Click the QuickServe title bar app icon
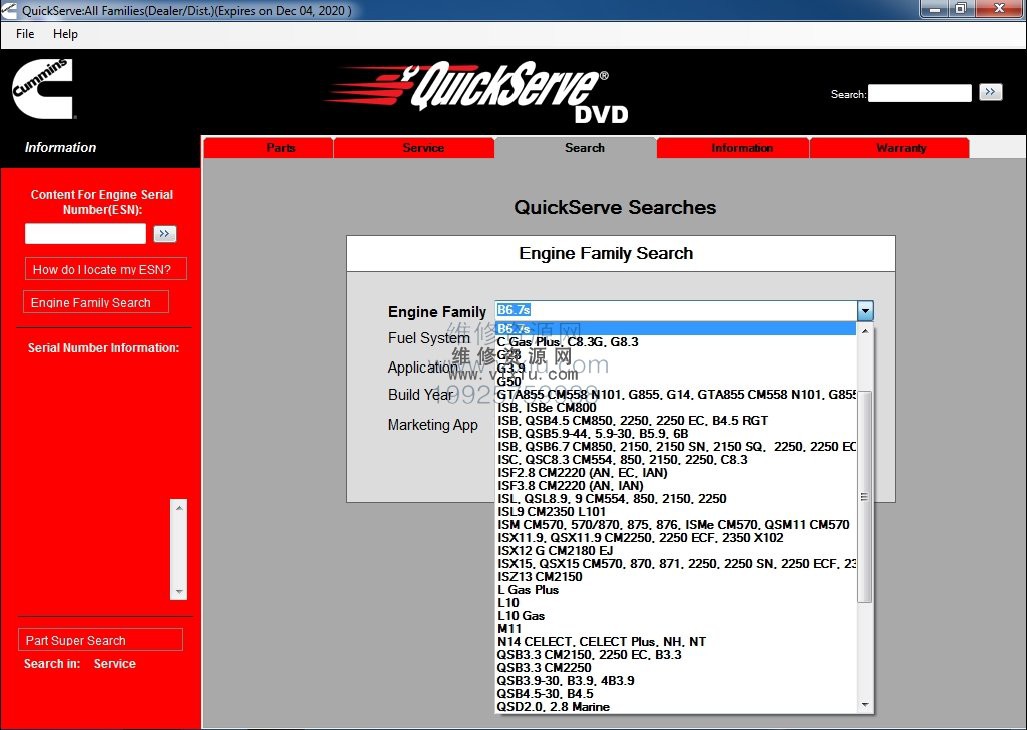The height and width of the screenshot is (730, 1027). point(9,10)
